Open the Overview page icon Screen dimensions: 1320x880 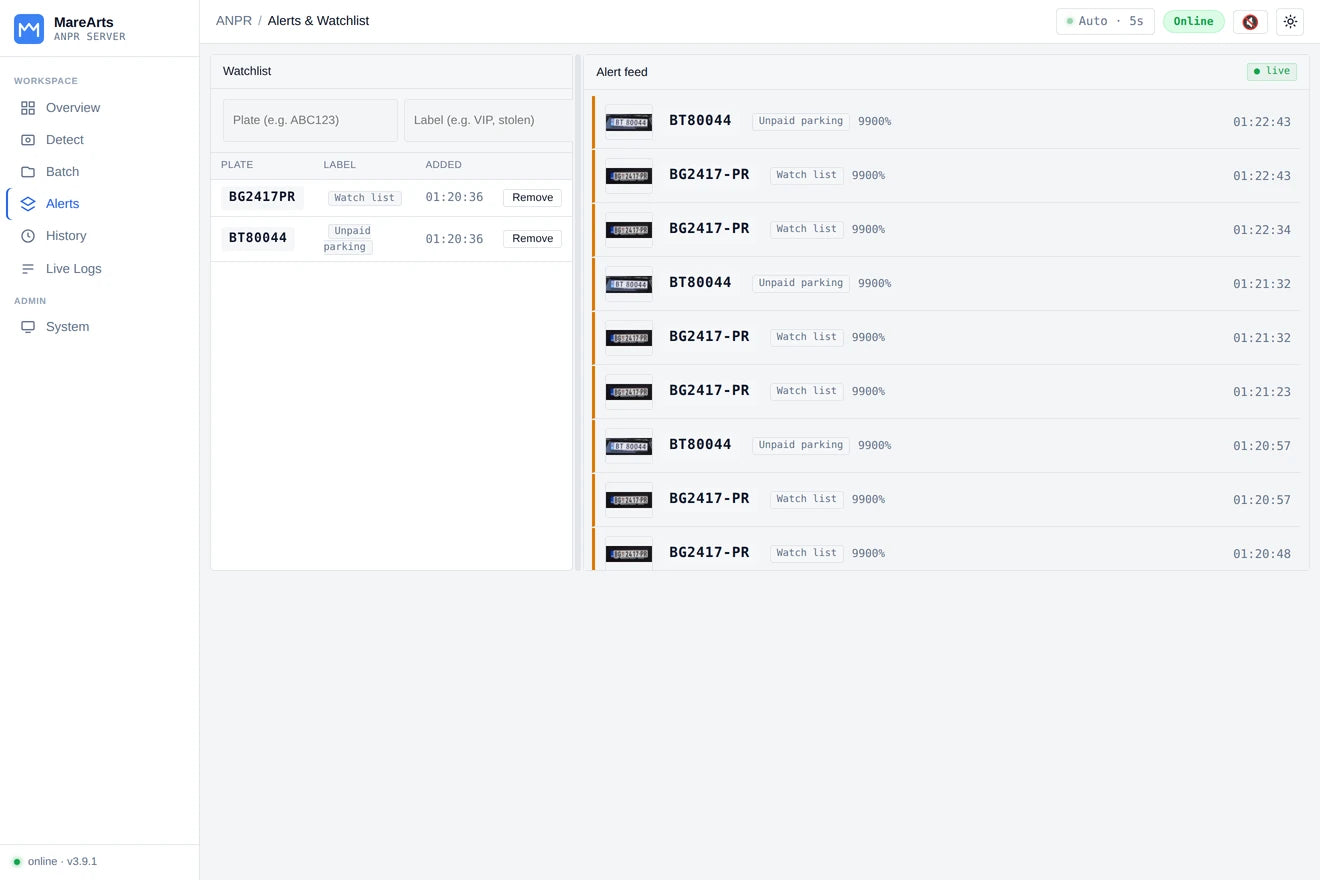point(28,108)
